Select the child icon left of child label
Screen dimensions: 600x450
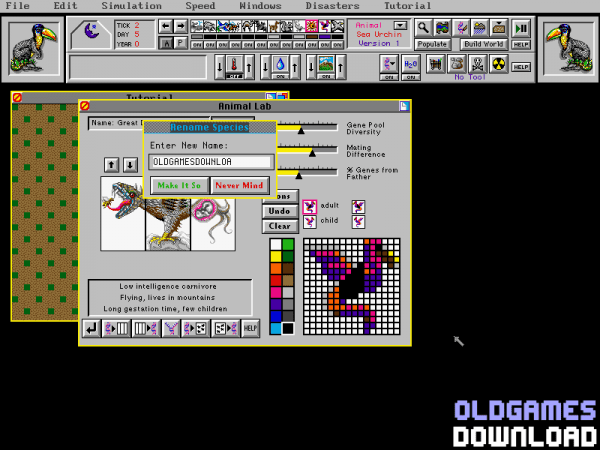click(310, 222)
